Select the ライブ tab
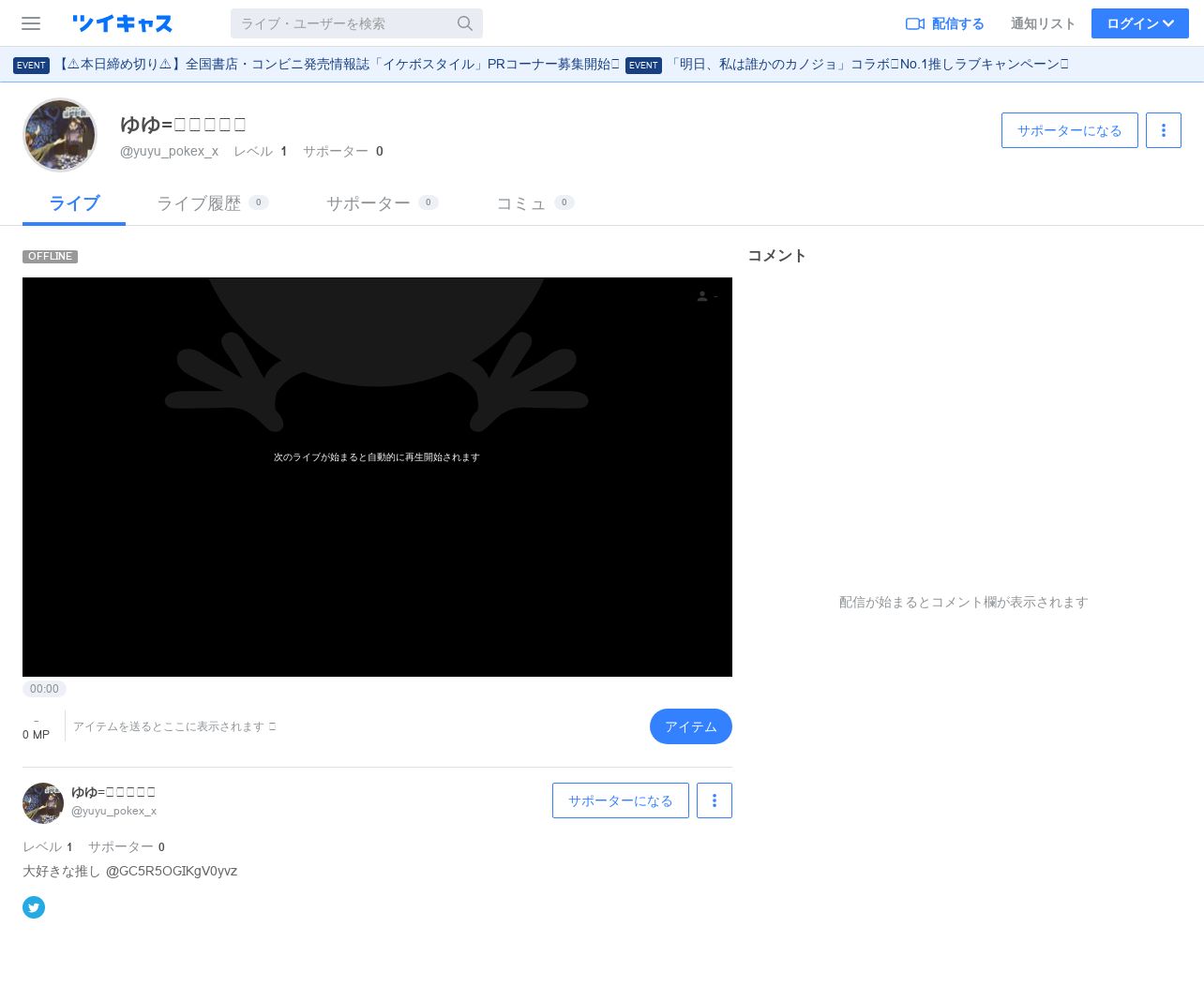Viewport: 1204px width, 987px height. (x=74, y=203)
